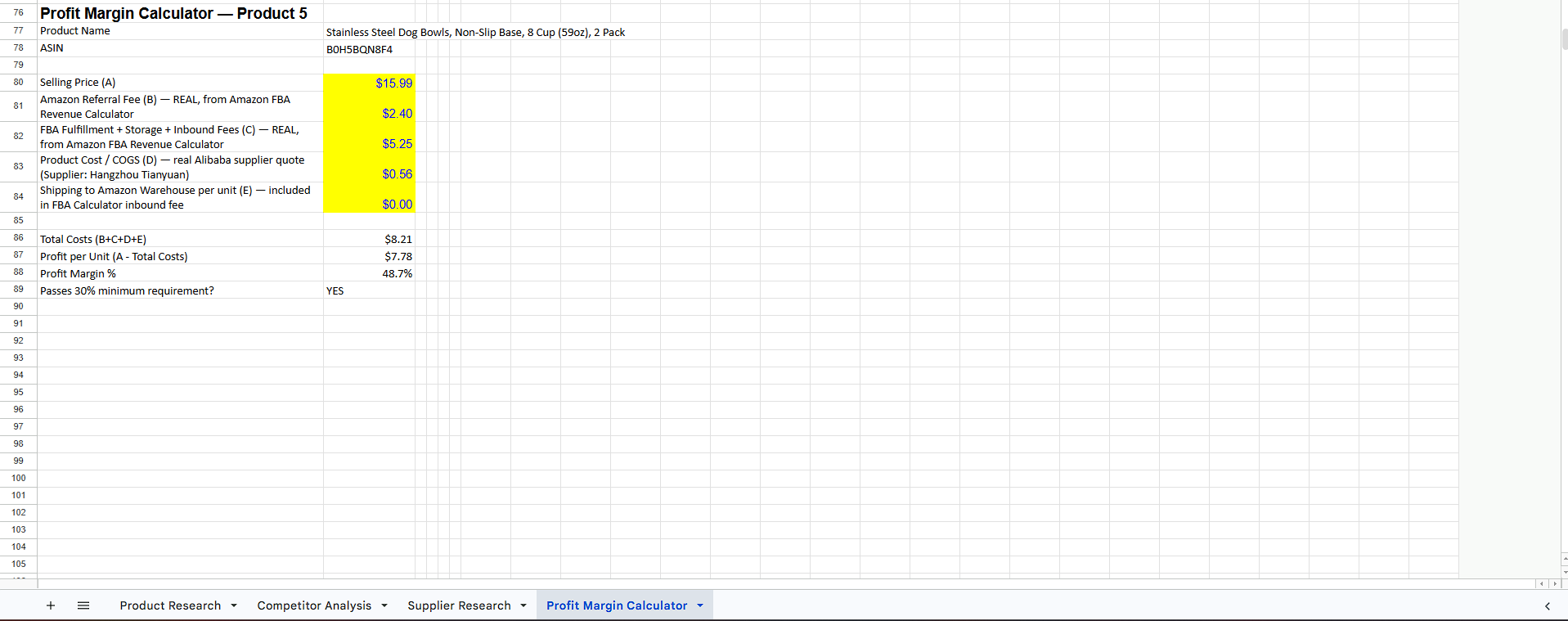Click the vertical scrollbar thumb

[1565, 38]
